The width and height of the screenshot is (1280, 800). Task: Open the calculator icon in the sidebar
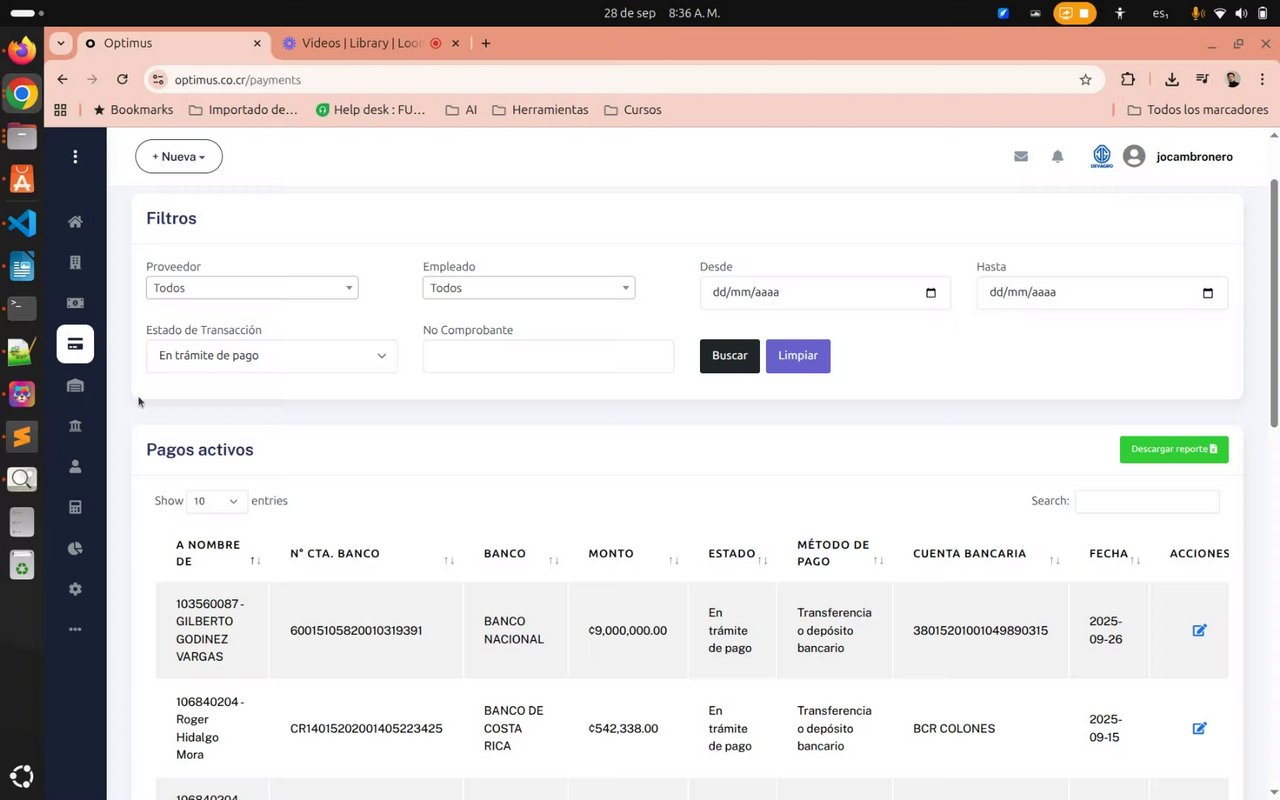[x=75, y=507]
